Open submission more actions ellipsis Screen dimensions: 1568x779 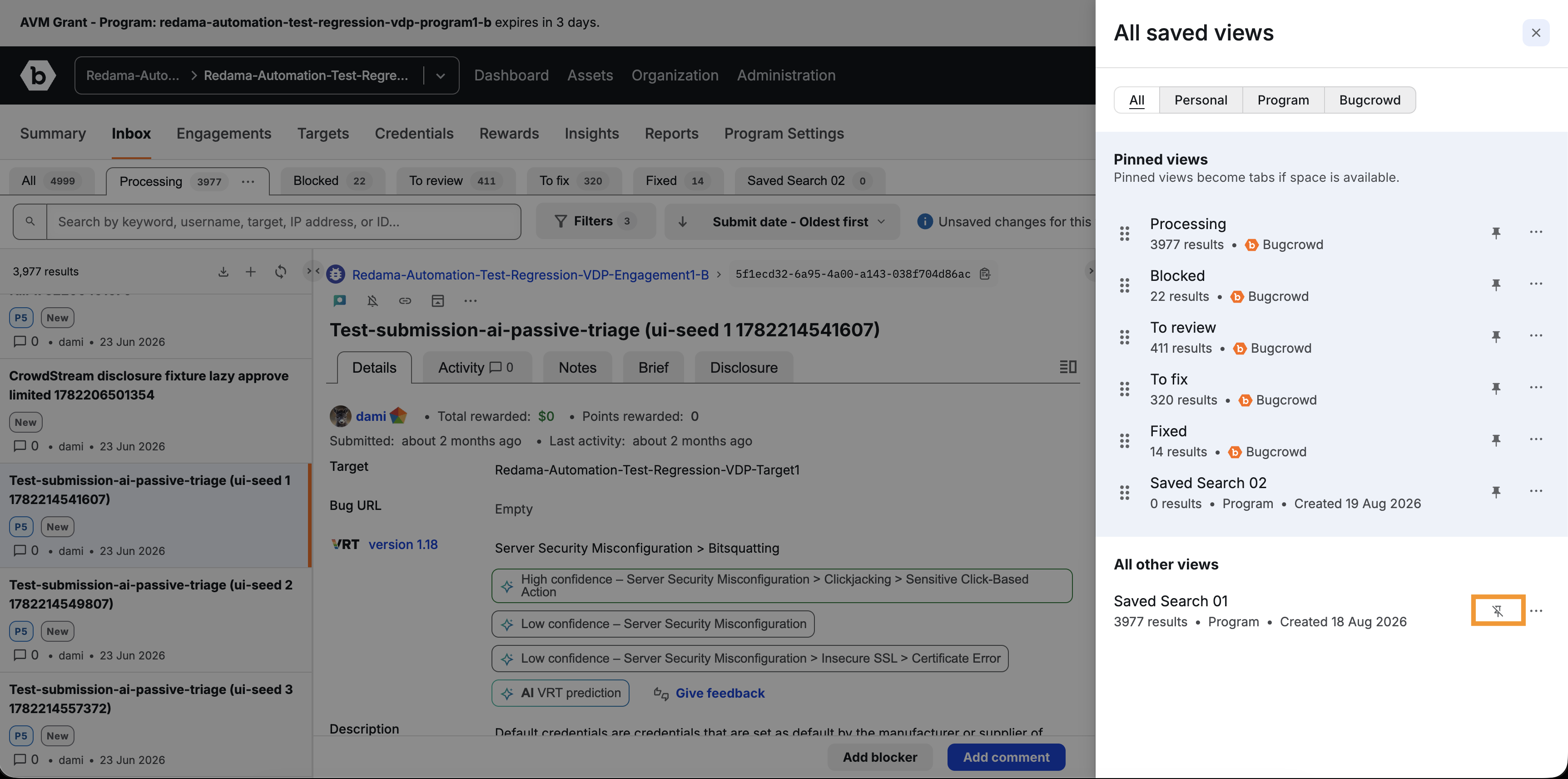[471, 300]
